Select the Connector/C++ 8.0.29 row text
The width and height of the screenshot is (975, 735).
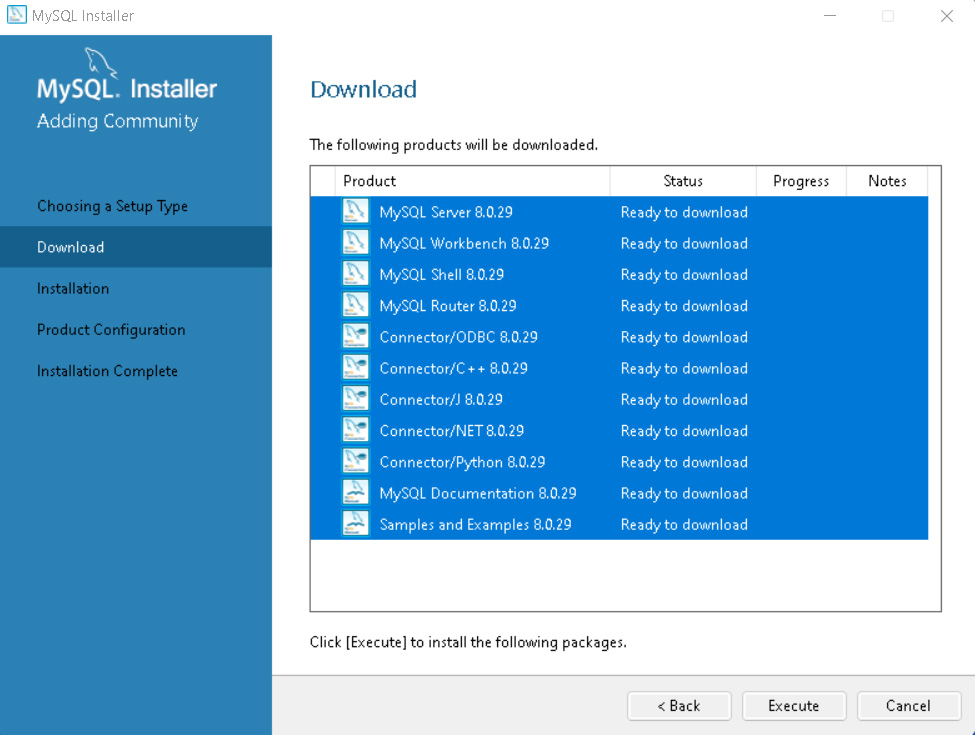(453, 368)
